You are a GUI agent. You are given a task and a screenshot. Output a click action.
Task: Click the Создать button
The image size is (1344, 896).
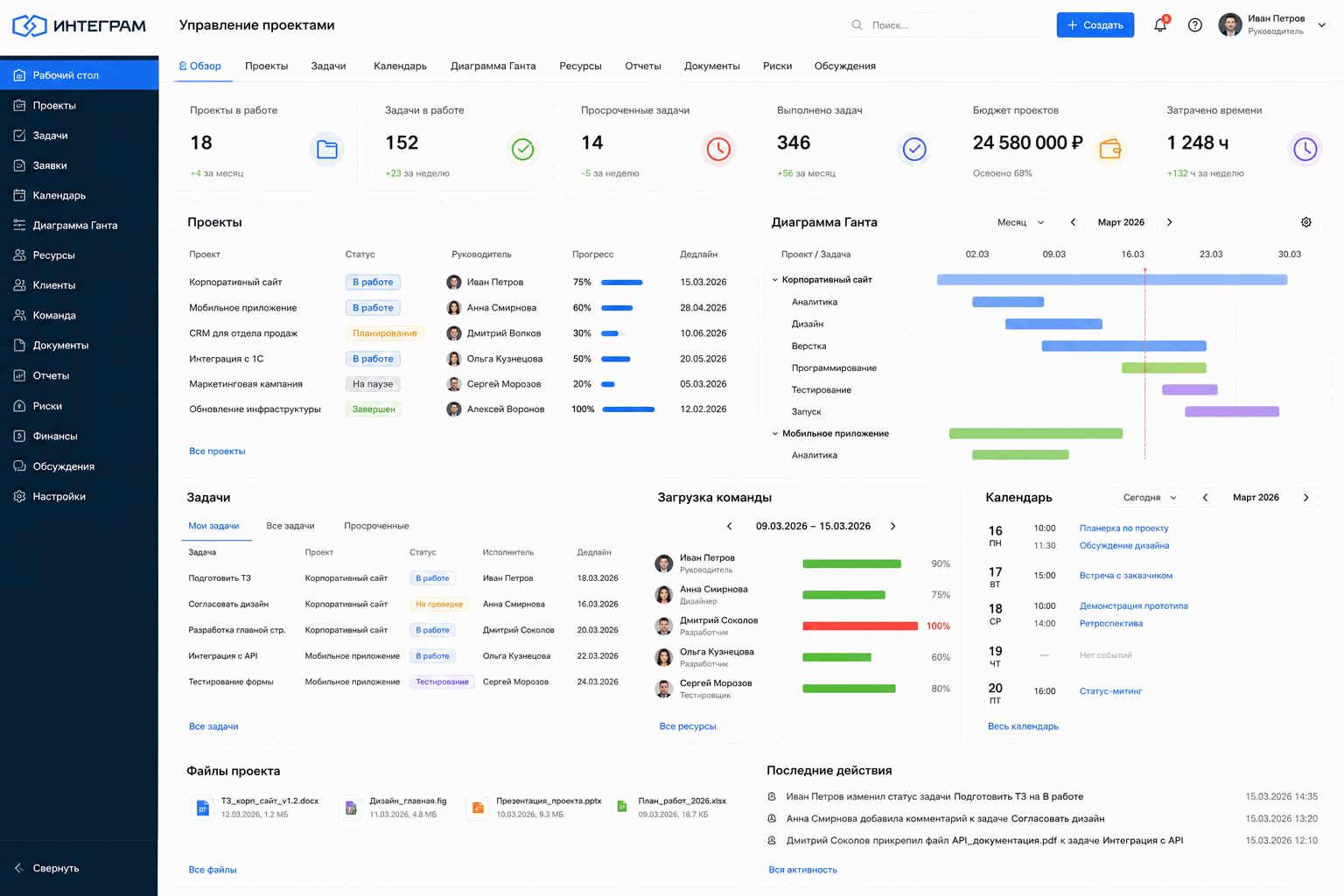1095,25
